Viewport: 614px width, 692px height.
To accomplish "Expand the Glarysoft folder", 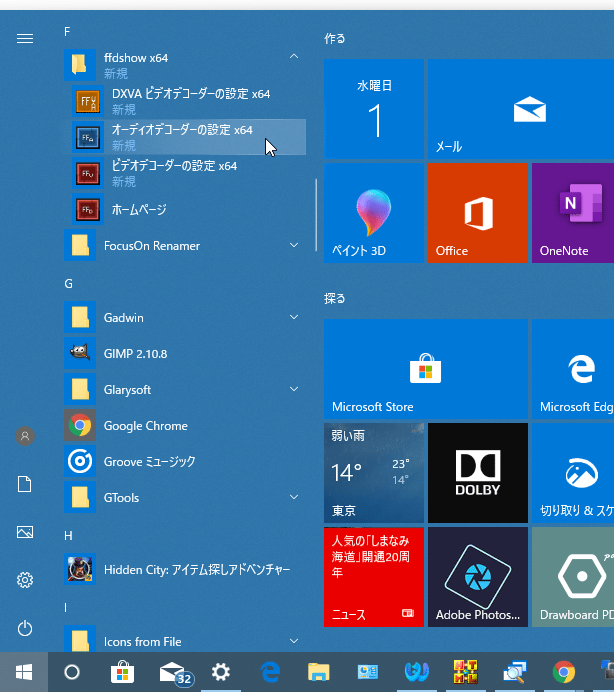I will pos(294,389).
